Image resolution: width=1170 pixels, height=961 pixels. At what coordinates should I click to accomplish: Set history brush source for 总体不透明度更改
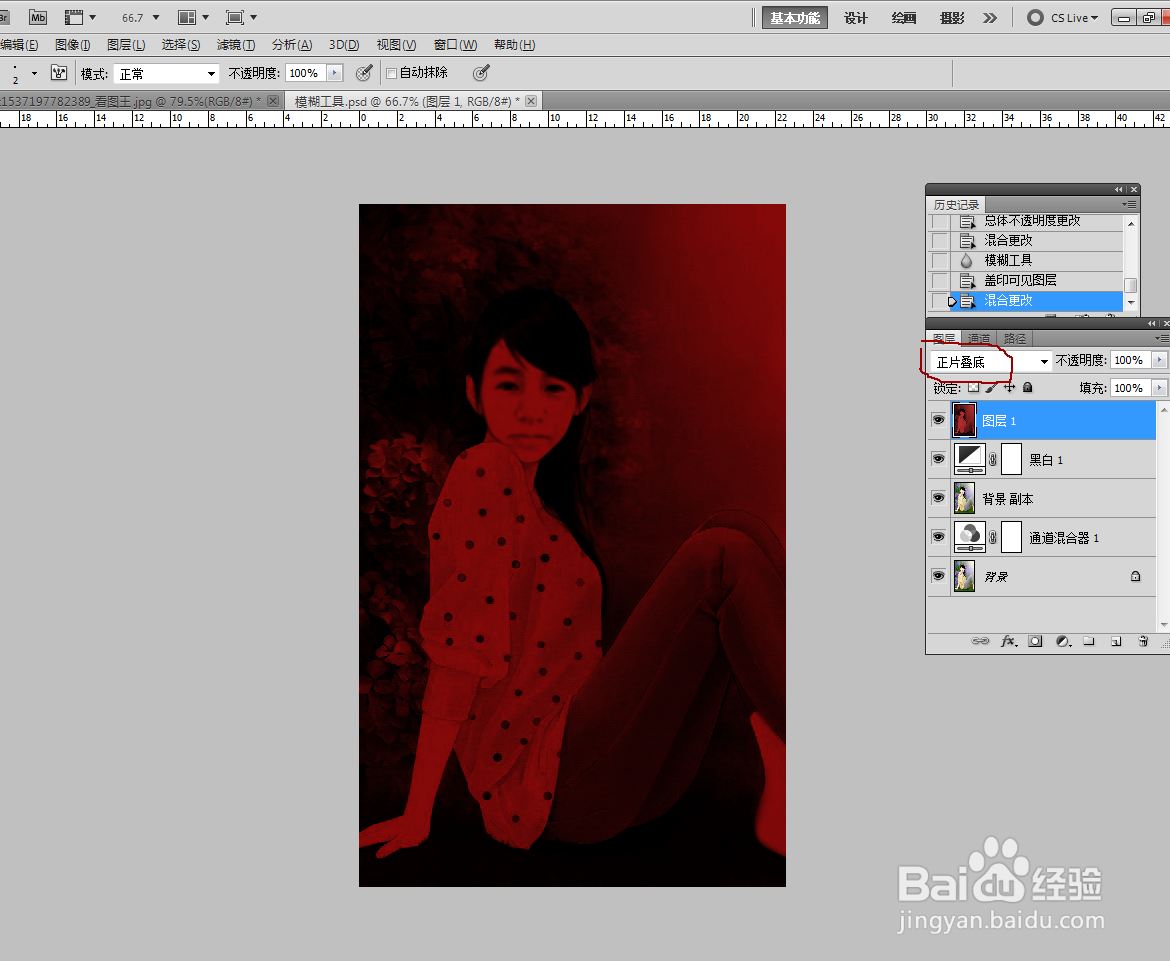pos(939,222)
